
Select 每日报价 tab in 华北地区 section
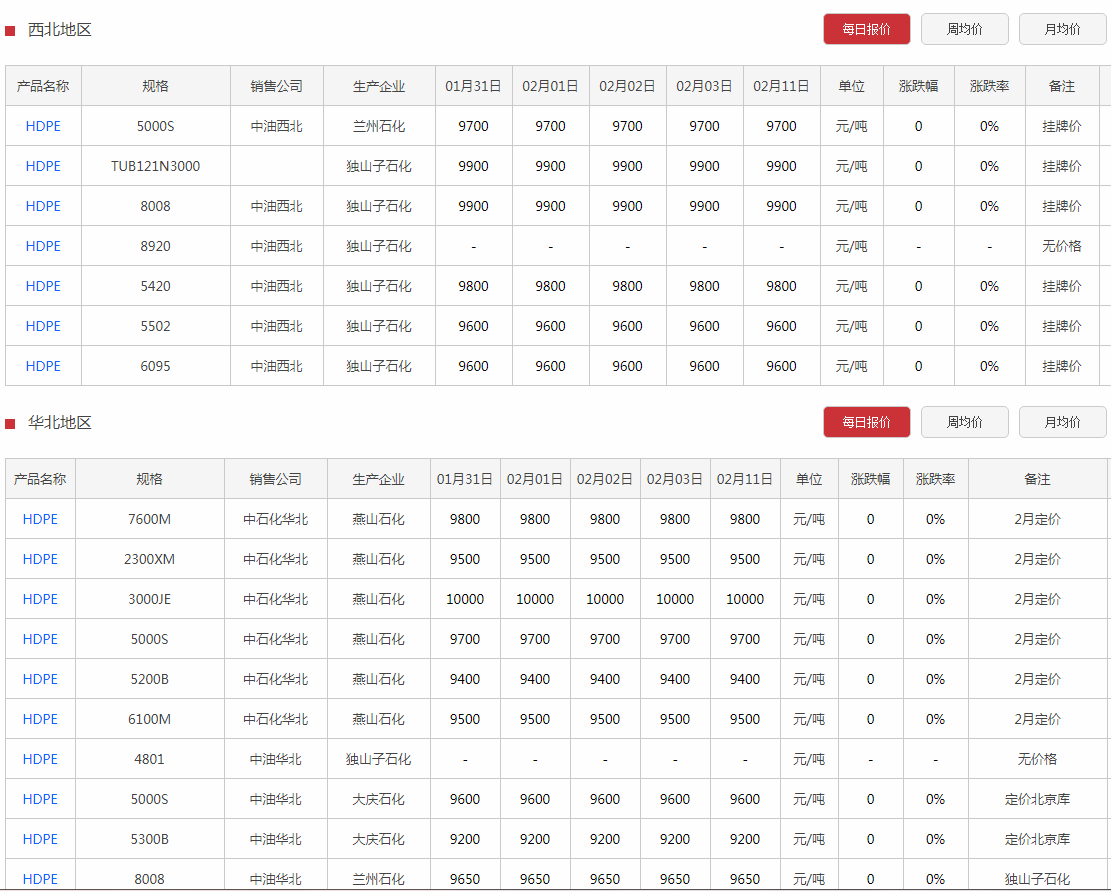click(x=866, y=422)
